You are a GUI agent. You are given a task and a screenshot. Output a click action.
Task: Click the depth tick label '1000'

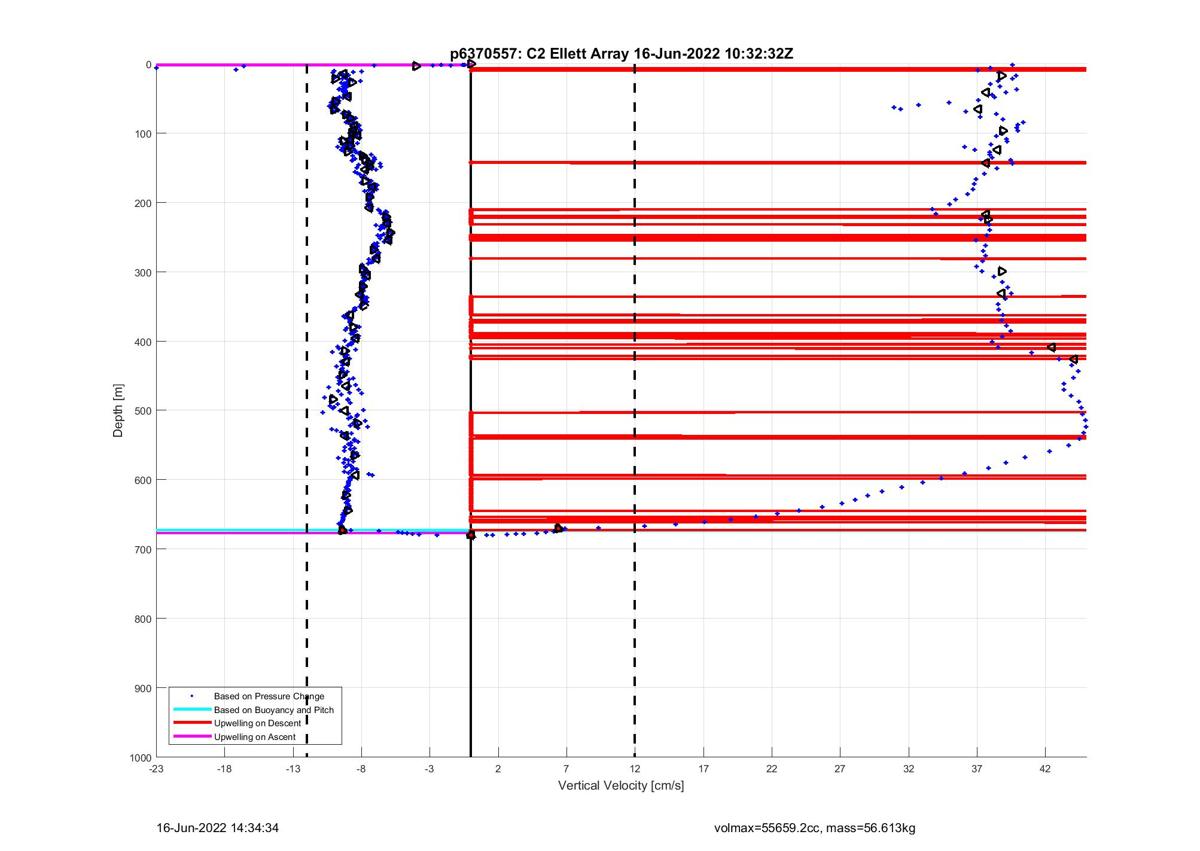point(139,757)
